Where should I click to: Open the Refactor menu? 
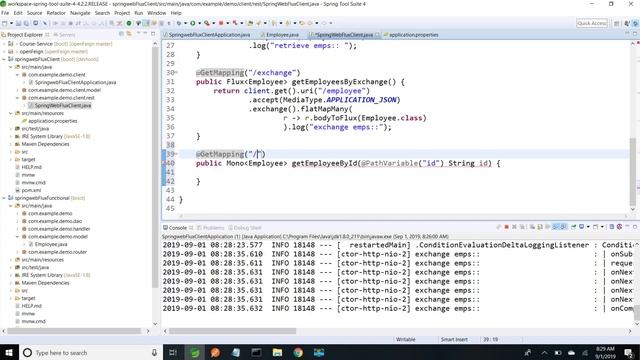click(56, 13)
